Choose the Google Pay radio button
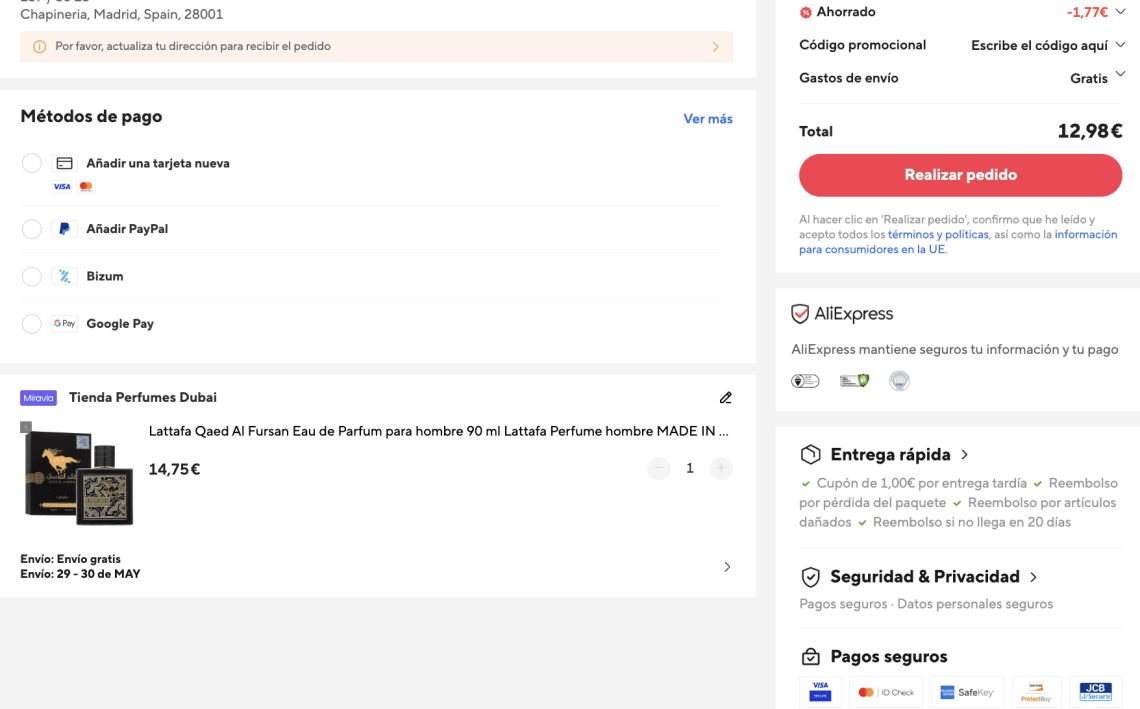The height and width of the screenshot is (709, 1140). pos(31,324)
